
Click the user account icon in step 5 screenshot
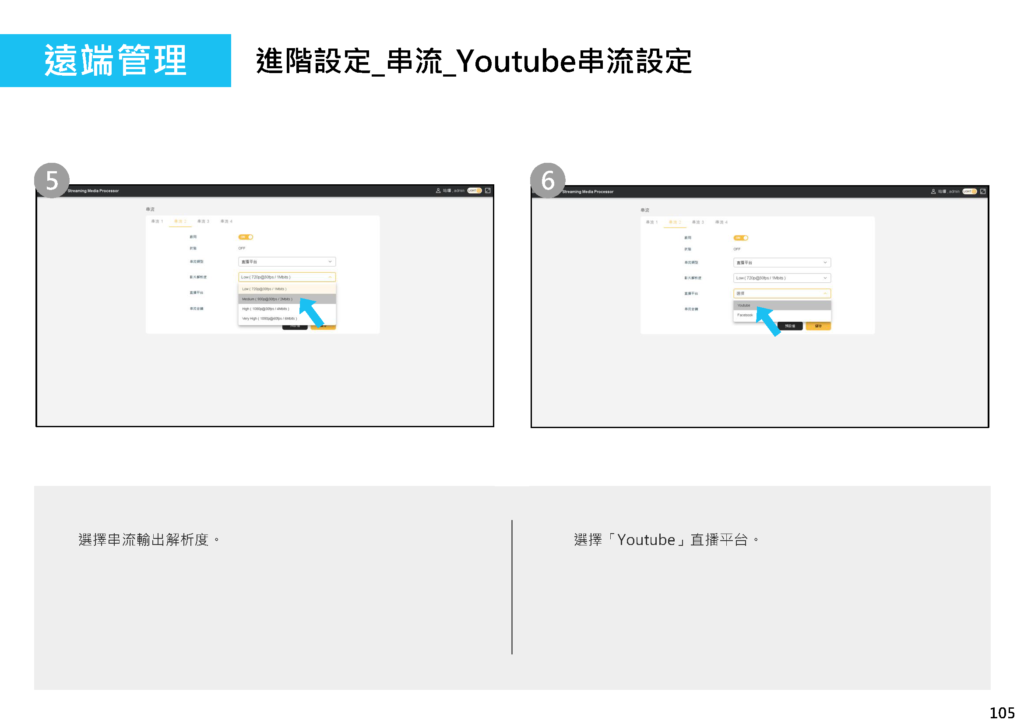click(438, 190)
